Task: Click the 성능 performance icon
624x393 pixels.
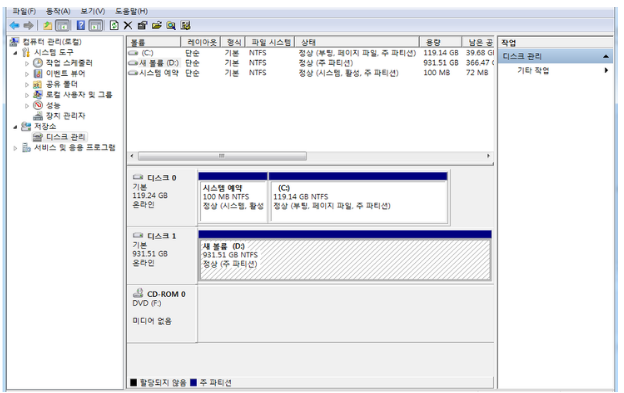Action: point(38,105)
